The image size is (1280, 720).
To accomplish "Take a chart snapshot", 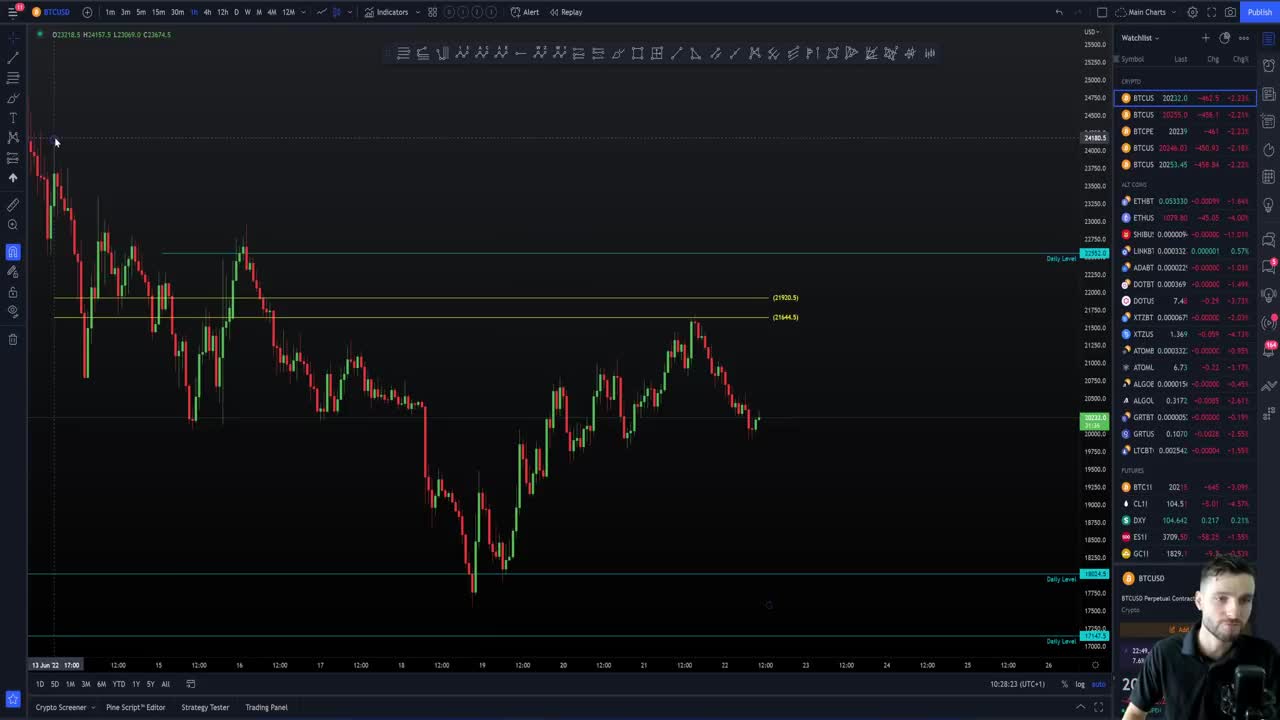I will point(1231,12).
